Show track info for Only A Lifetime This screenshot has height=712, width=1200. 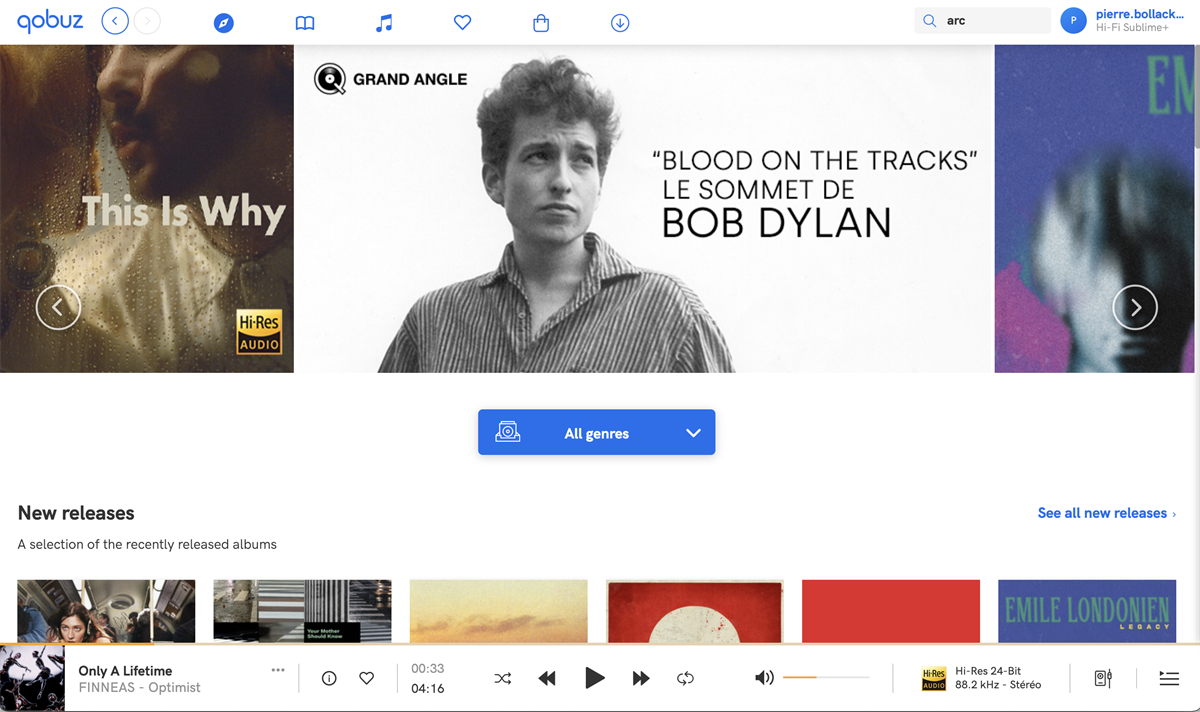[x=329, y=678]
